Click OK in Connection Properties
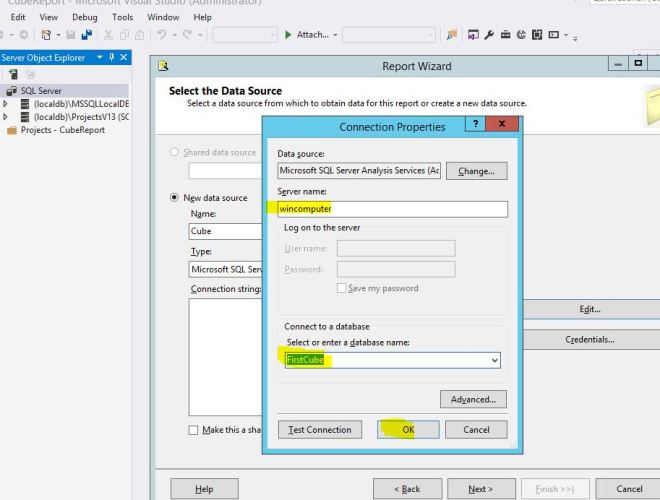Image resolution: width=660 pixels, height=500 pixels. click(x=407, y=429)
